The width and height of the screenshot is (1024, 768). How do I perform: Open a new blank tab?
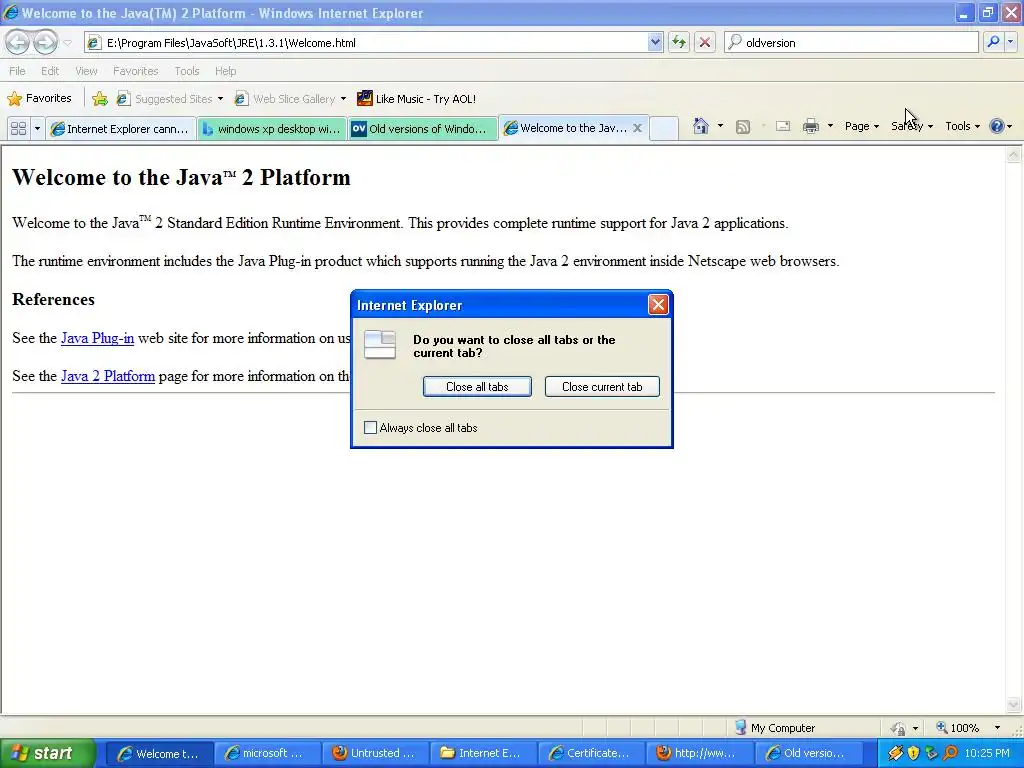point(664,128)
